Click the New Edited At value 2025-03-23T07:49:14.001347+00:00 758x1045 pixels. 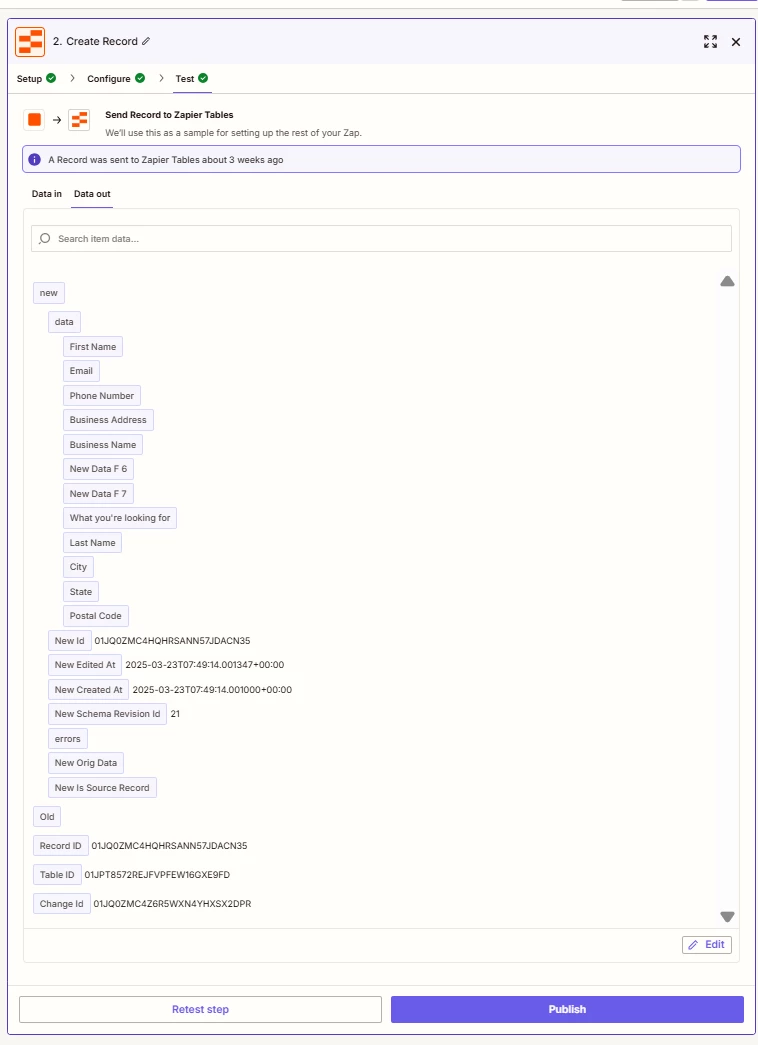(205, 664)
